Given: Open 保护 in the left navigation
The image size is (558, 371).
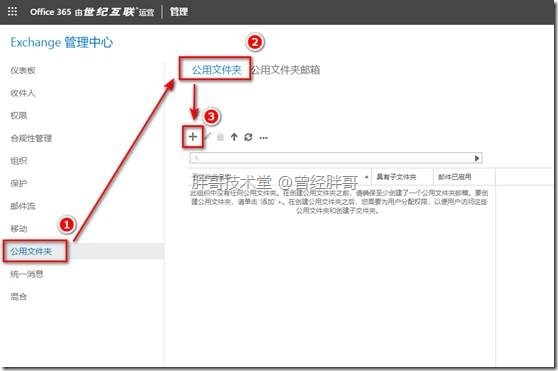Looking at the screenshot, I should click(x=19, y=183).
